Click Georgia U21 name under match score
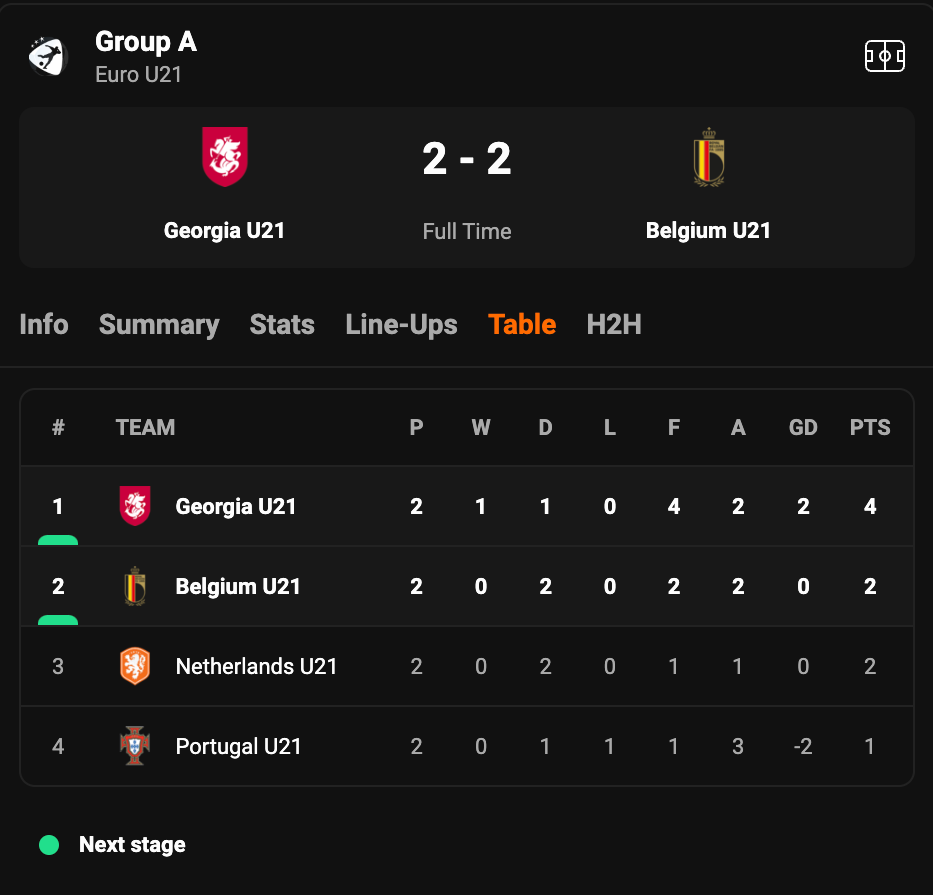Viewport: 933px width, 895px height. pos(224,230)
